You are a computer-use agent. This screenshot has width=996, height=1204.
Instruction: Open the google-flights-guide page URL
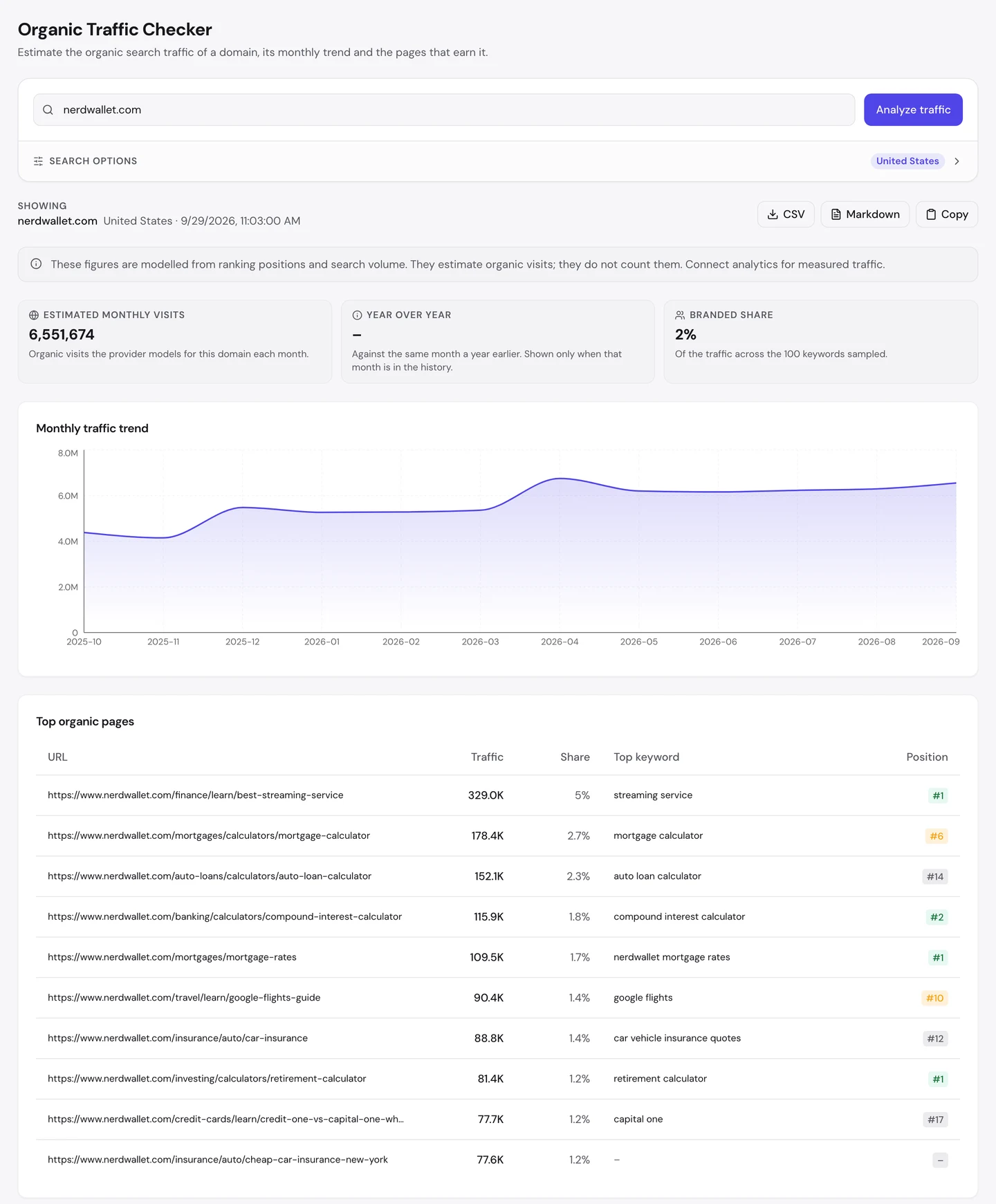(184, 998)
